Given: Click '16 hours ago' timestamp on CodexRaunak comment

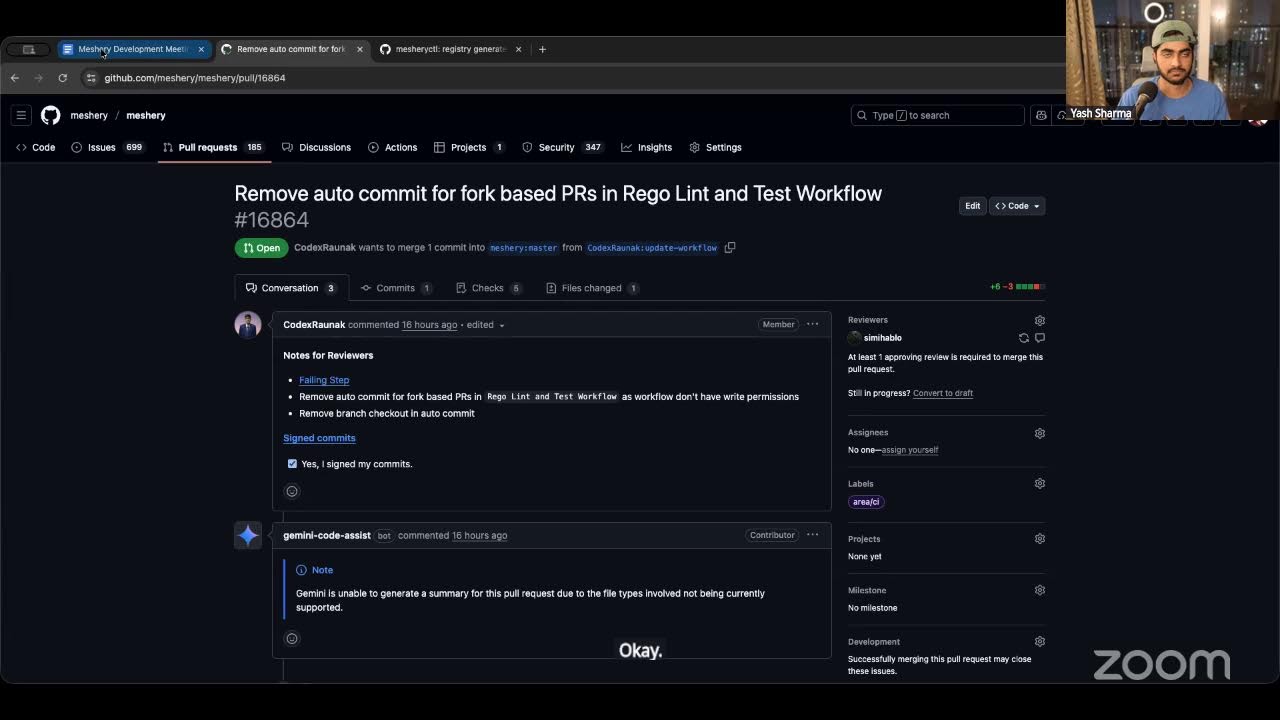Looking at the screenshot, I should (x=429, y=325).
